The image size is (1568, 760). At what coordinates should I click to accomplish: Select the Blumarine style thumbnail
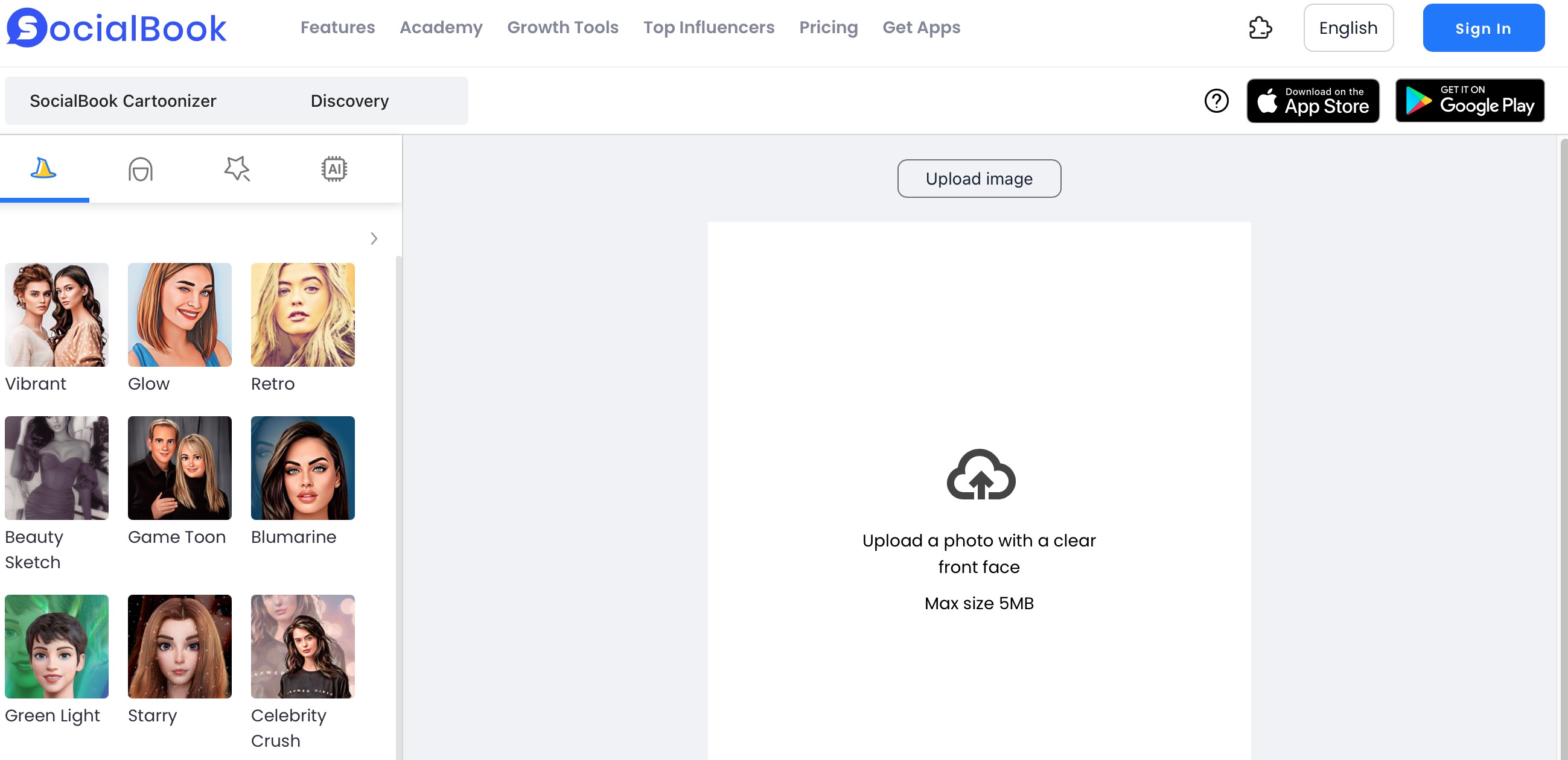(x=302, y=468)
